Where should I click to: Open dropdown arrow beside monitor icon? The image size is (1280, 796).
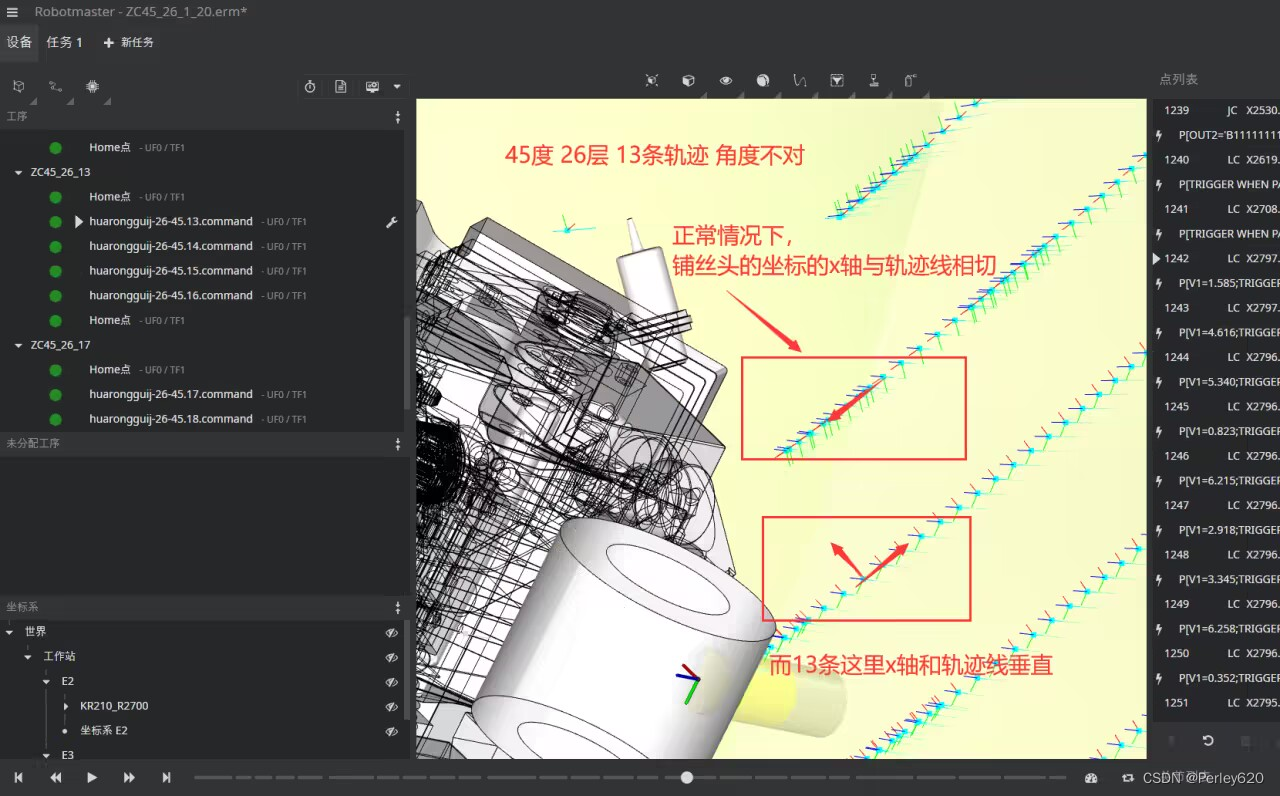click(397, 87)
